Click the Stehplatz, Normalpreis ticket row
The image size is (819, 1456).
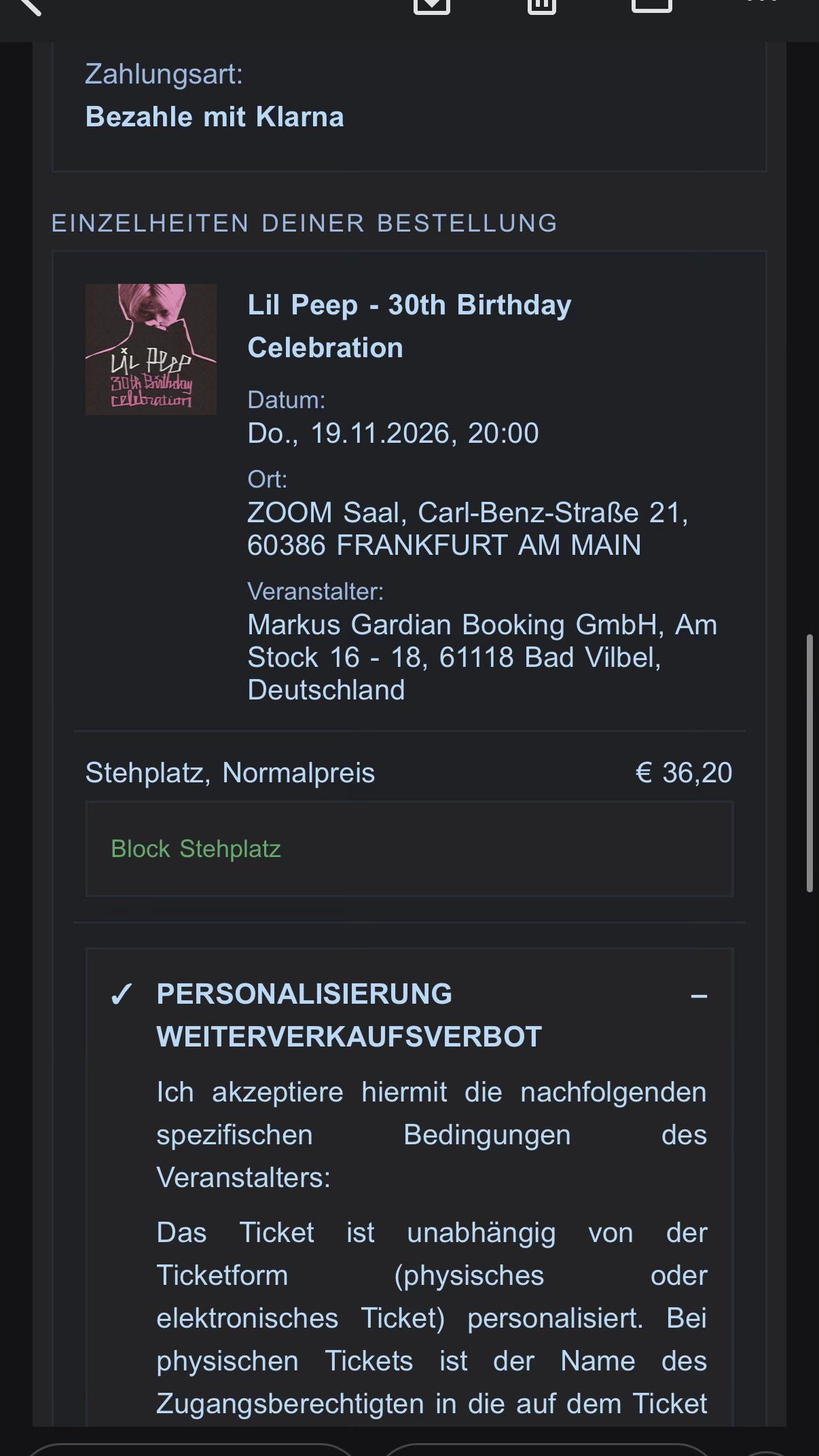(x=409, y=773)
